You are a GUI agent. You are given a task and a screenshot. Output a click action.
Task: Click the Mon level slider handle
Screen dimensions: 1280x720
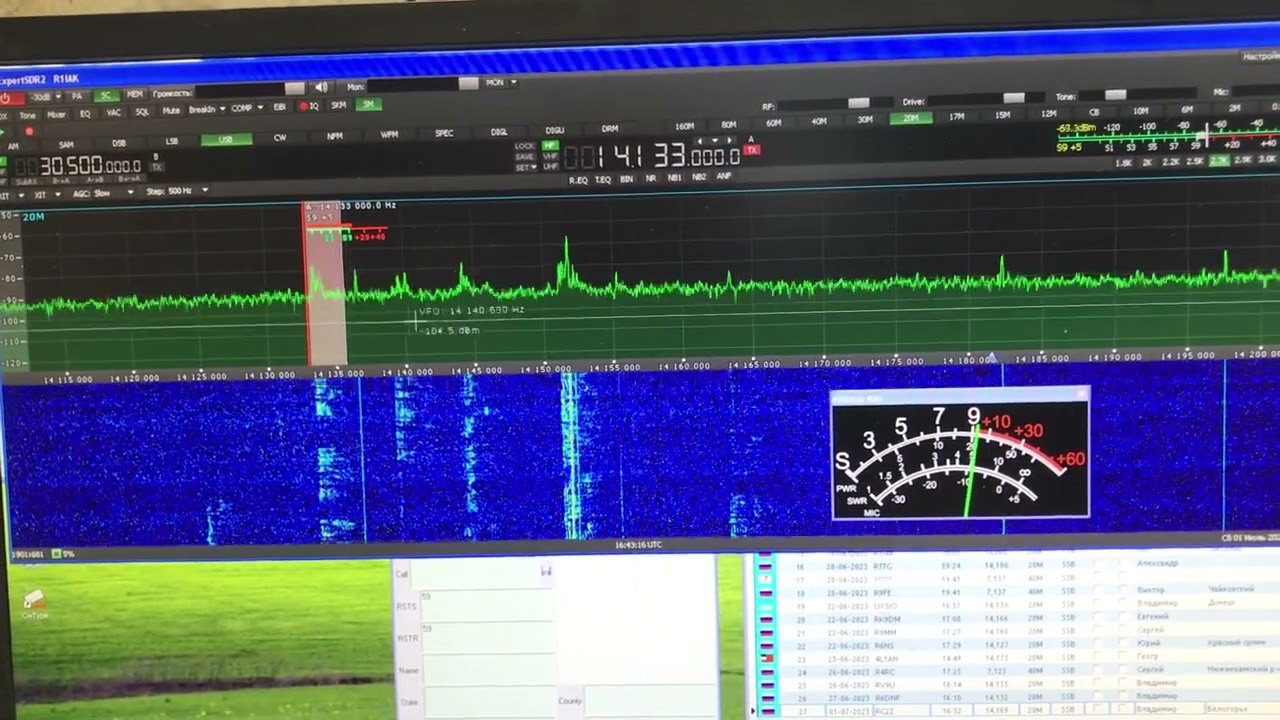[x=468, y=83]
